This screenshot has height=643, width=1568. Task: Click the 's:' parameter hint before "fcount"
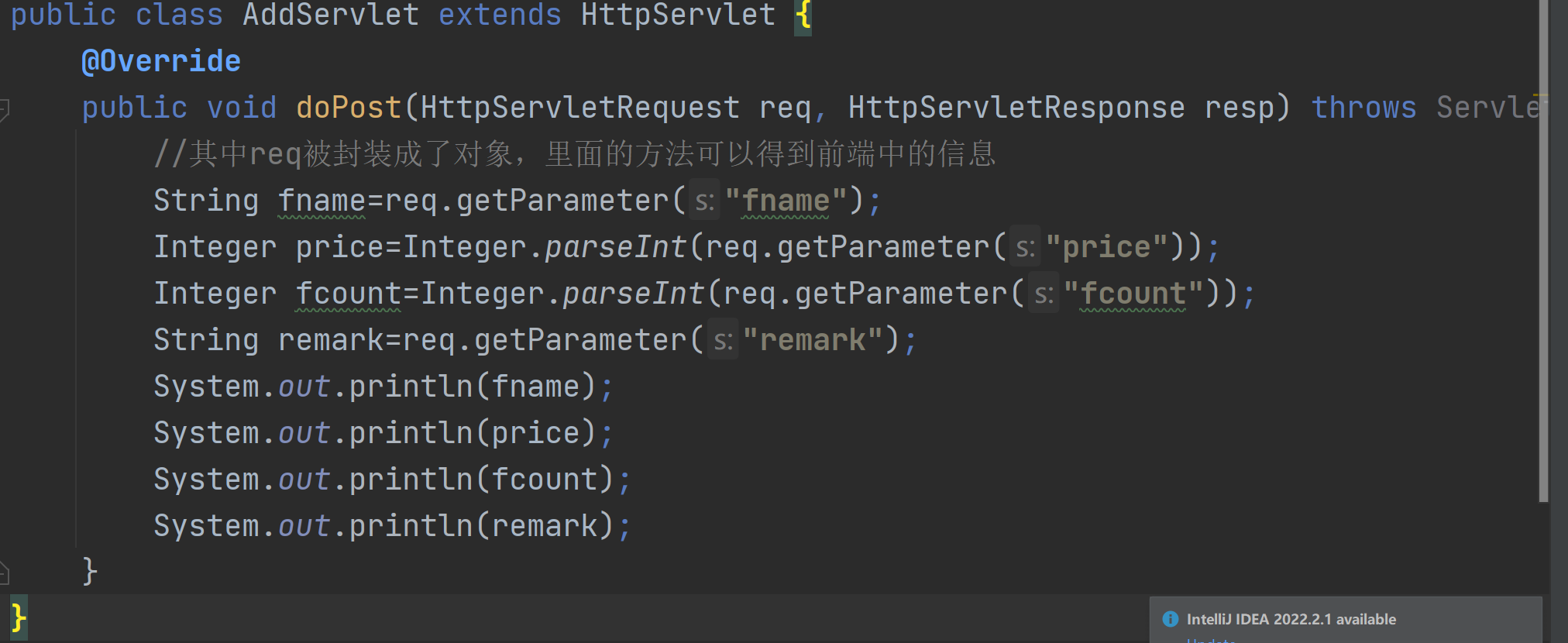pos(1043,294)
